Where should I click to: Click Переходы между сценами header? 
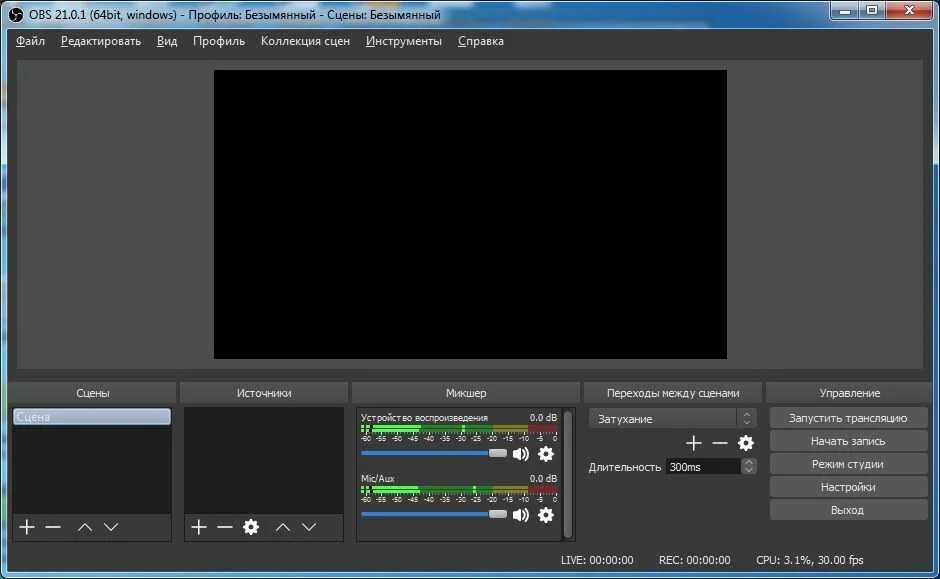coord(673,393)
